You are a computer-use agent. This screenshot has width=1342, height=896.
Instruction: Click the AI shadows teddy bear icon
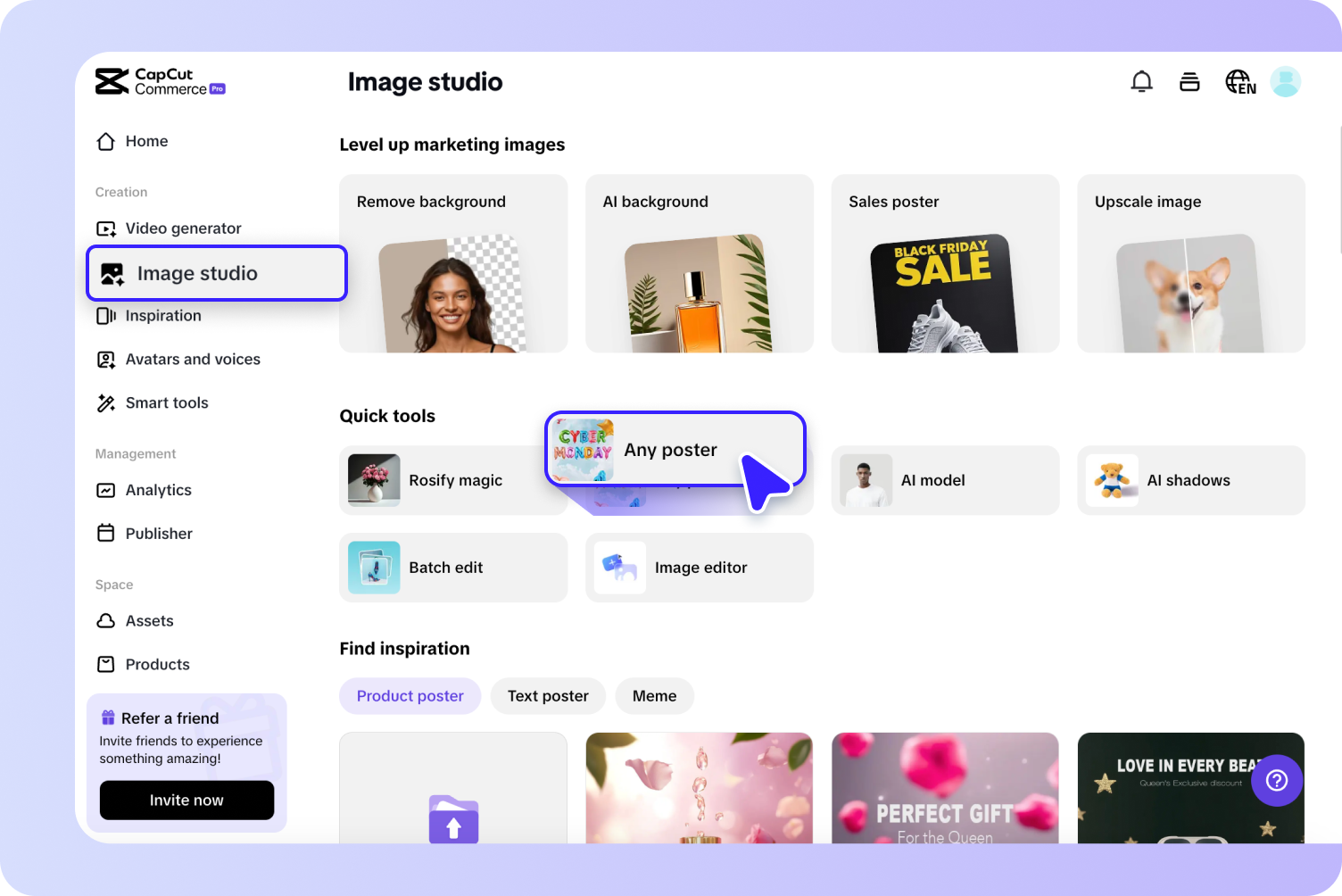[x=1112, y=480]
